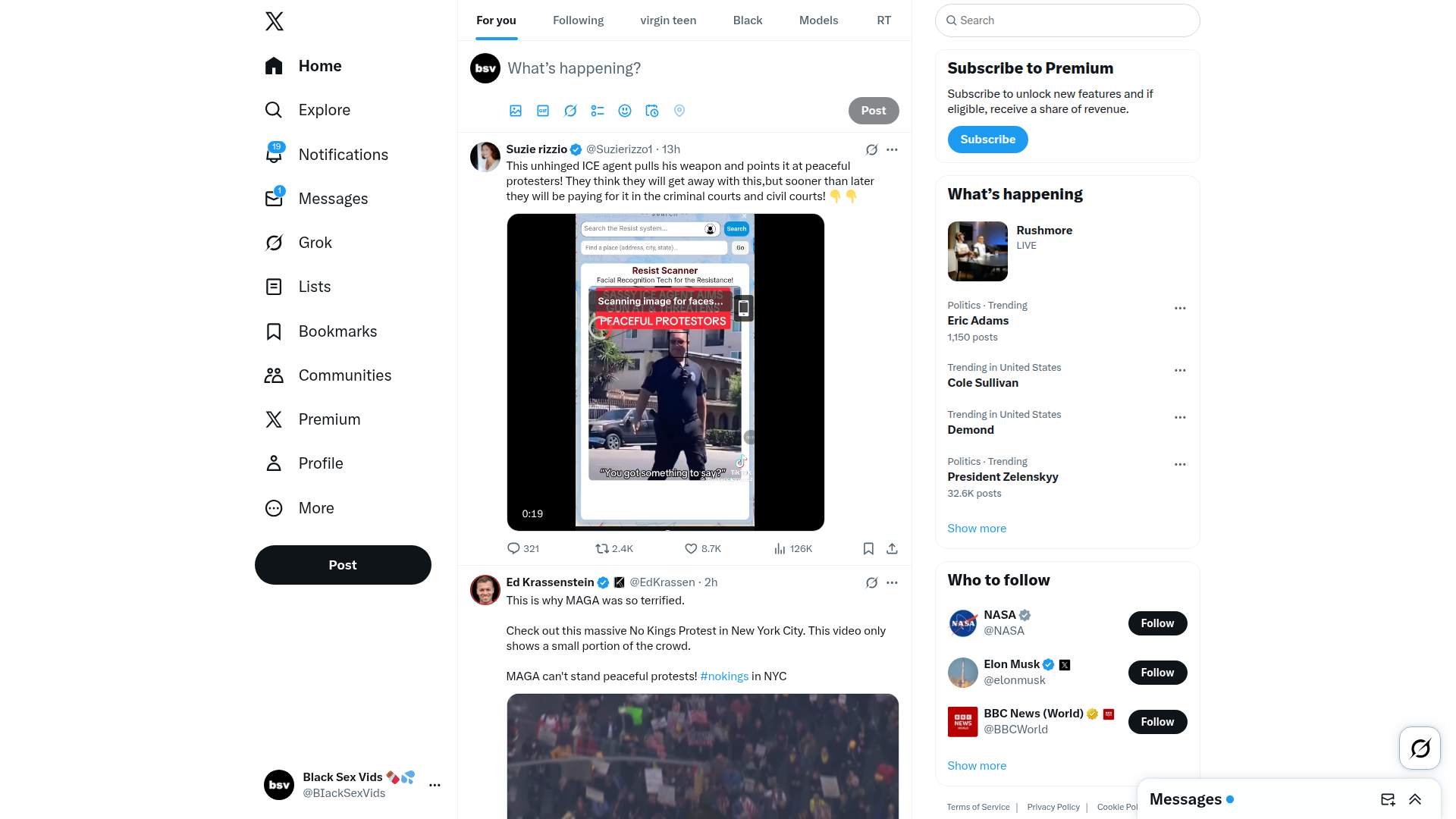The width and height of the screenshot is (1456, 819).
Task: Open more options for Eric Adams trend
Action: (1180, 308)
